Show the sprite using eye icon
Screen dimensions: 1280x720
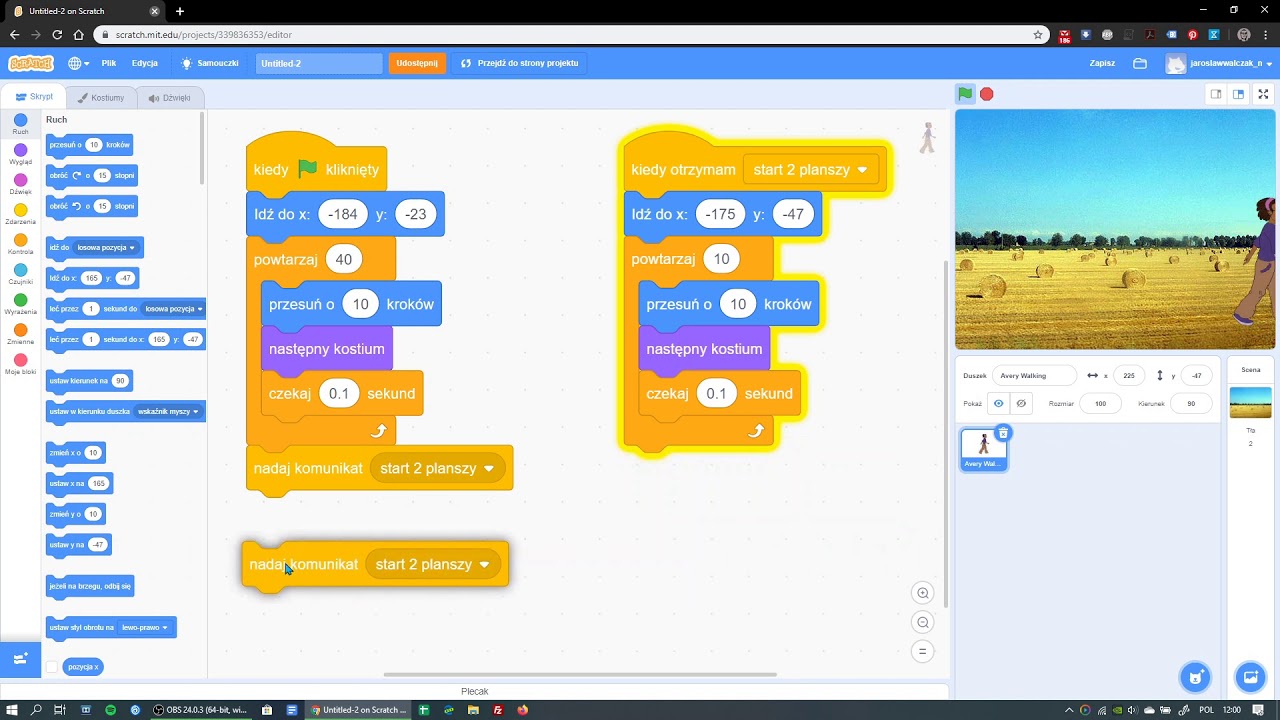(x=998, y=403)
